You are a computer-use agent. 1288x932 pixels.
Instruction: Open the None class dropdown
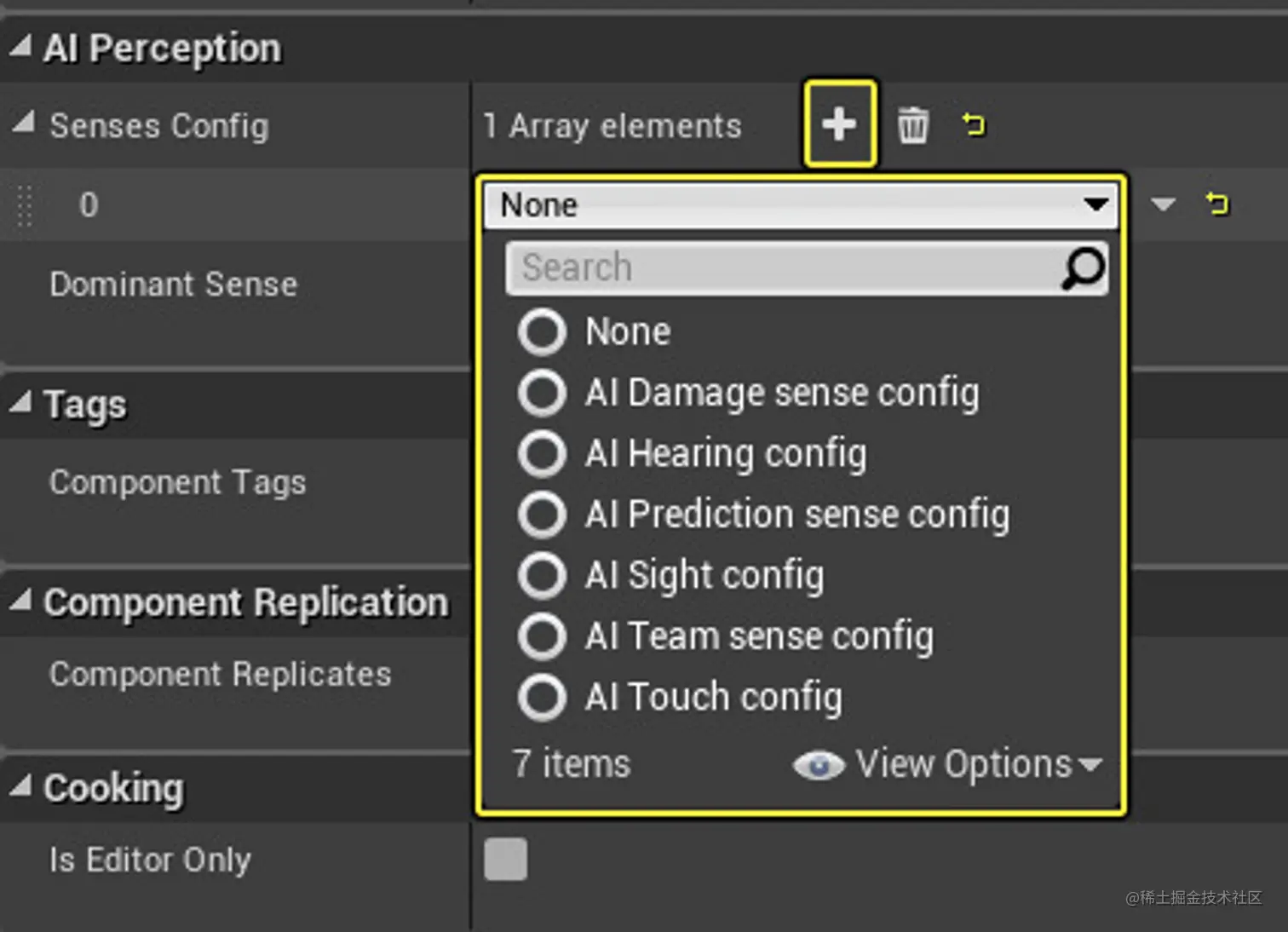tap(801, 205)
